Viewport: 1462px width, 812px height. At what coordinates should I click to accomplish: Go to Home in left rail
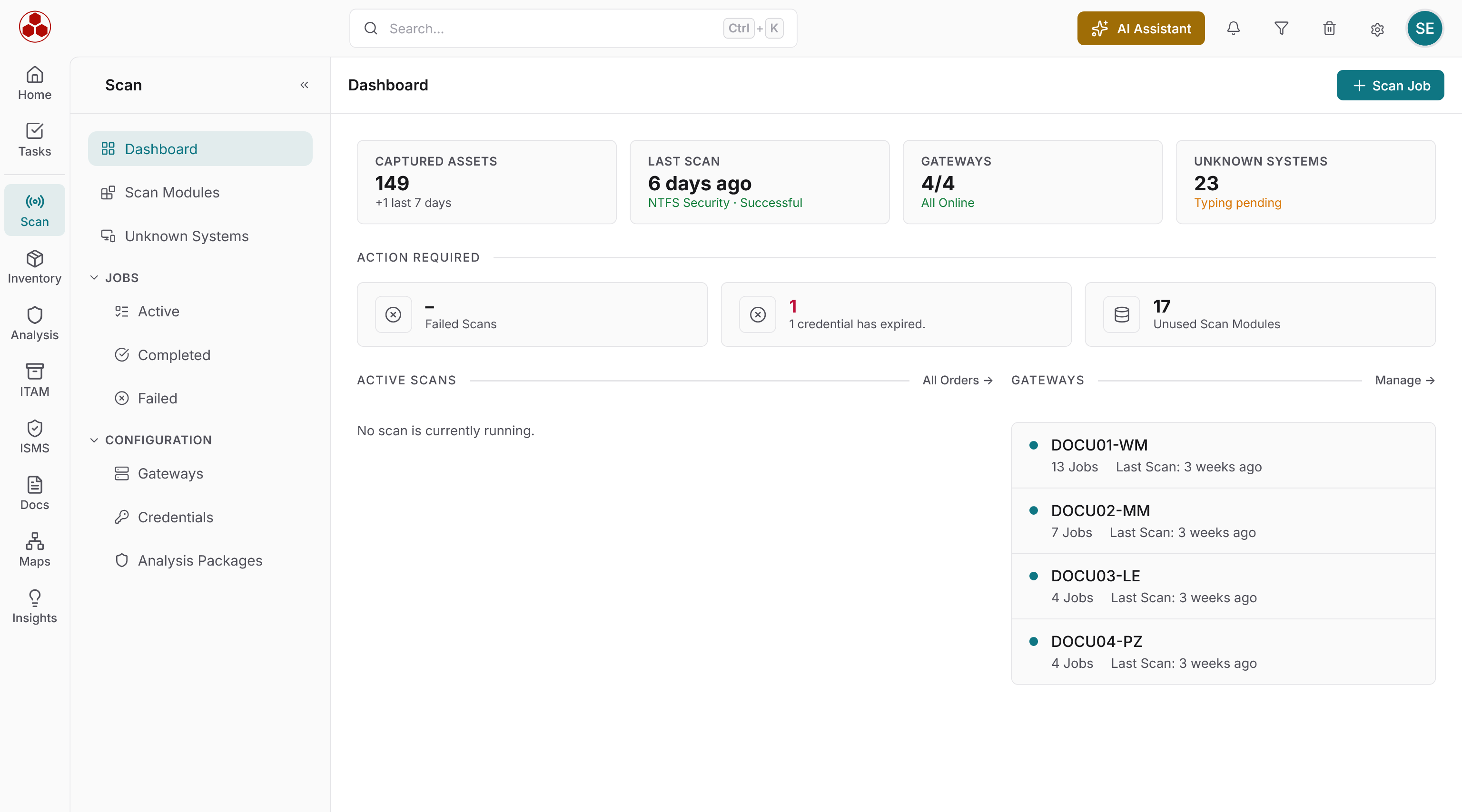point(35,83)
